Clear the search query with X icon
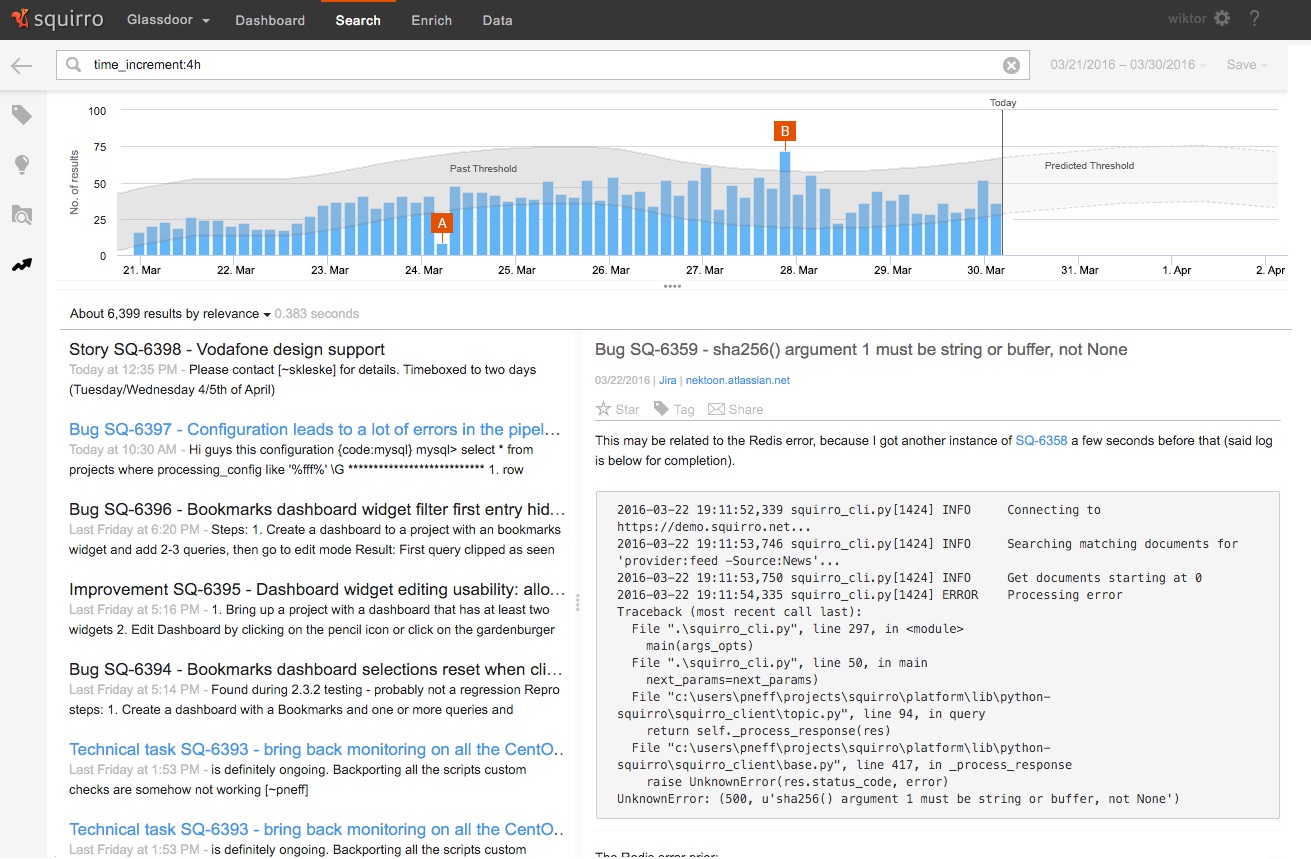The width and height of the screenshot is (1311, 859). point(1011,65)
